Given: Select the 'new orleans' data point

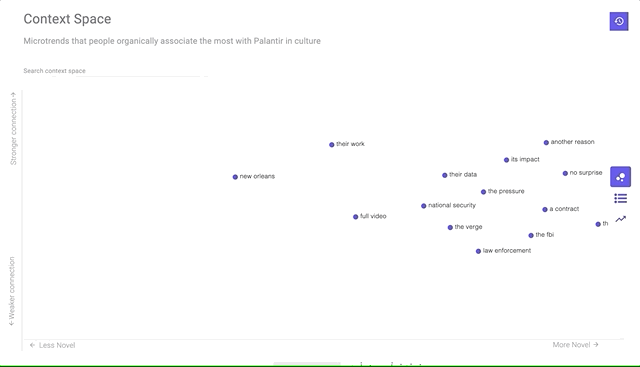Looking at the screenshot, I should click(235, 177).
